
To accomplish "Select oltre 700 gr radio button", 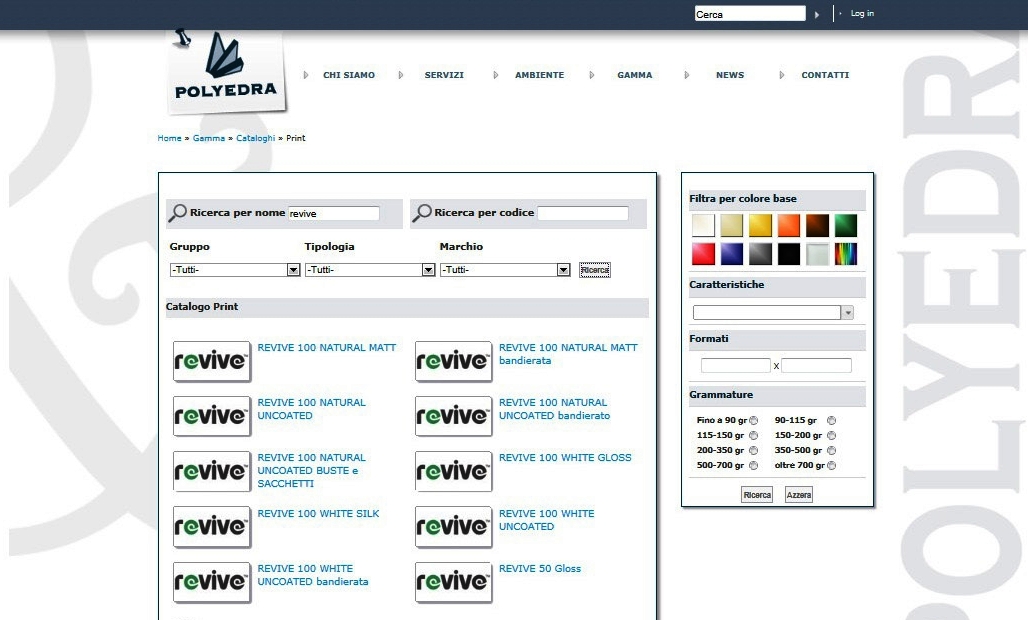I will [x=831, y=466].
